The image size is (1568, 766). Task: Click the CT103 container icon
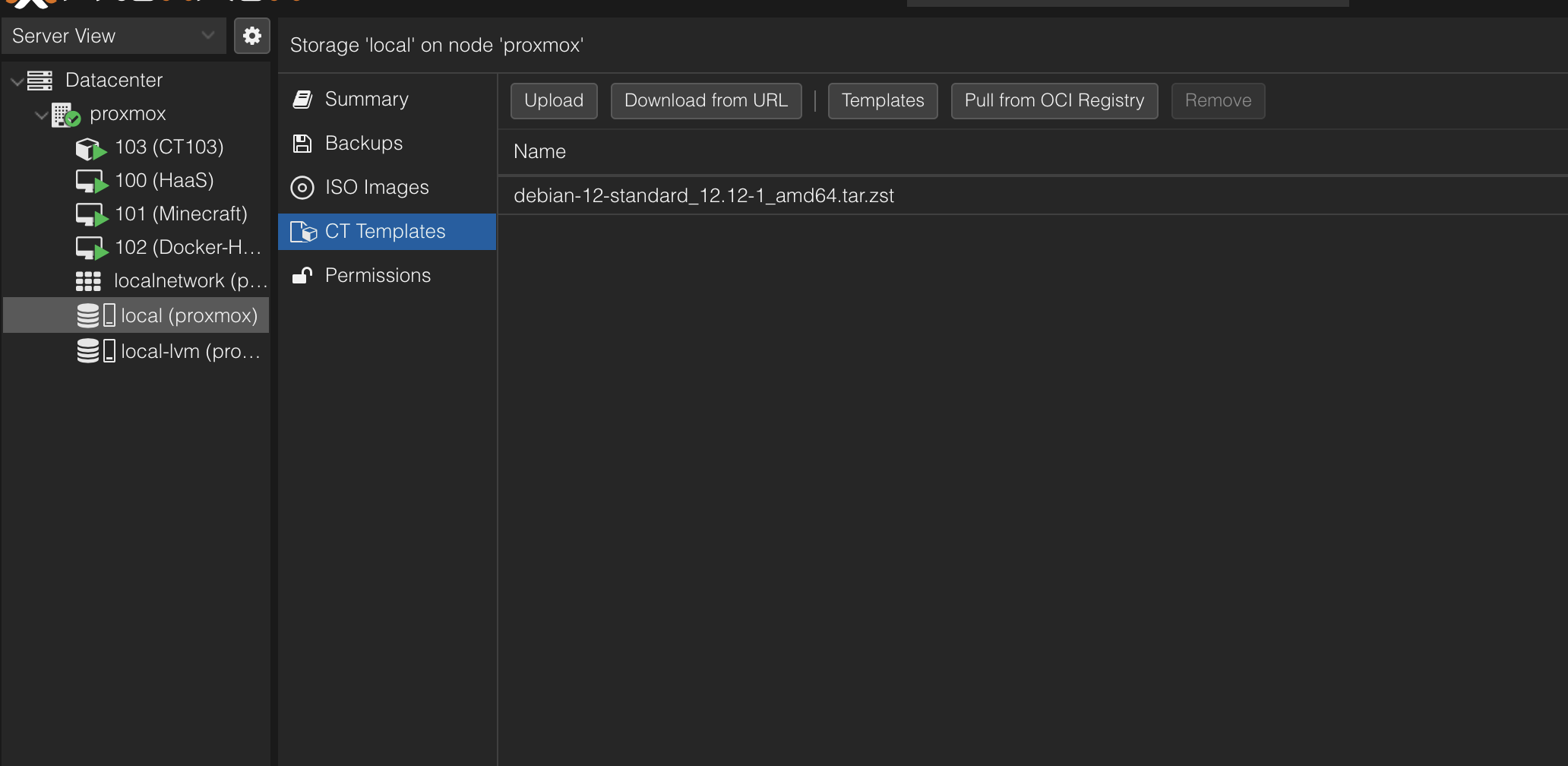tap(90, 148)
